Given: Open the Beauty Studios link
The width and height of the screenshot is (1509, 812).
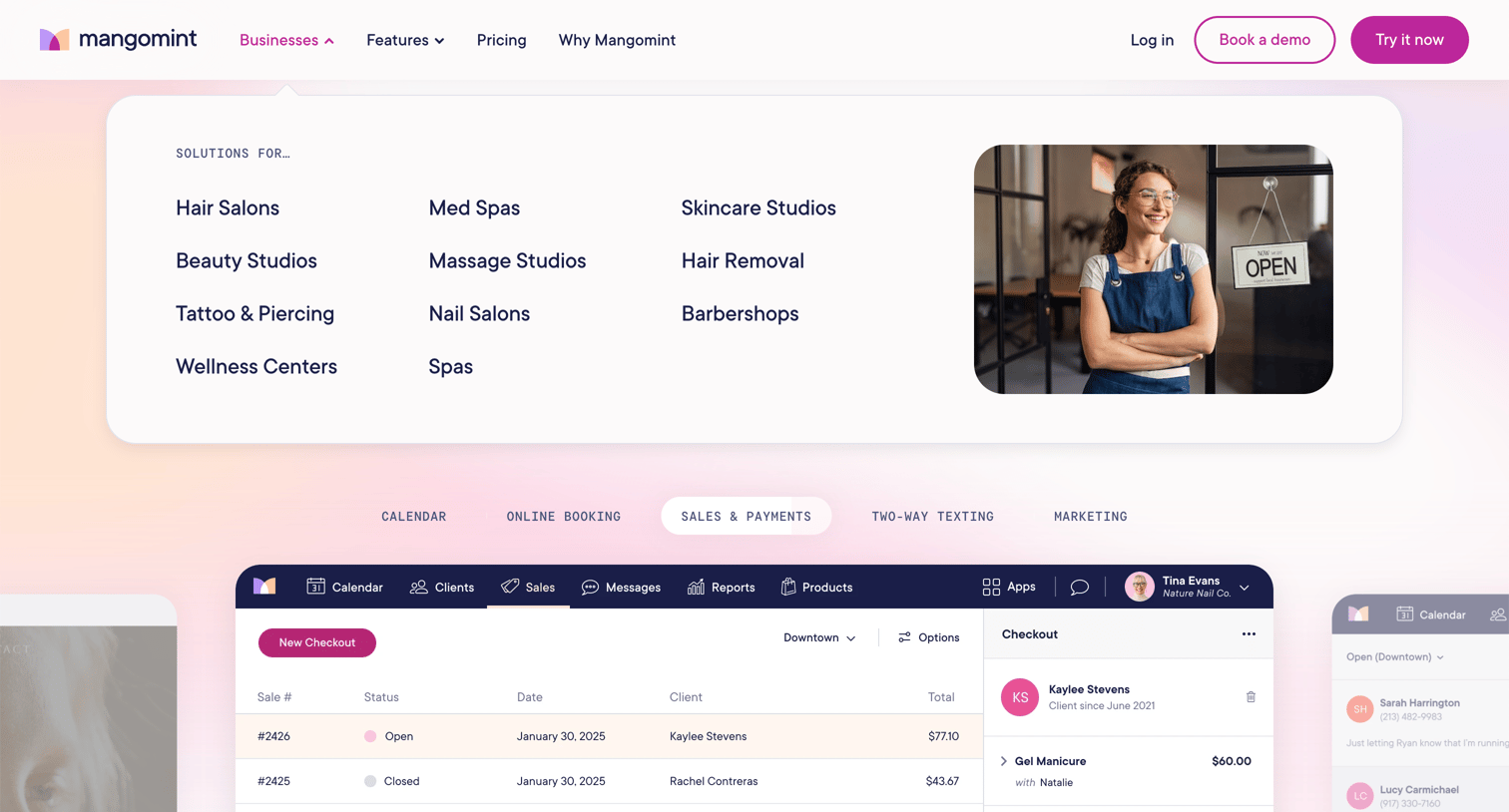Looking at the screenshot, I should (x=247, y=260).
